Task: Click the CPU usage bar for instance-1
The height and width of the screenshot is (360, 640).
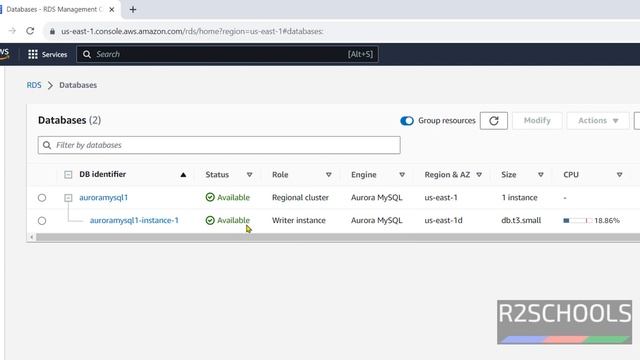Action: pyautogui.click(x=577, y=220)
